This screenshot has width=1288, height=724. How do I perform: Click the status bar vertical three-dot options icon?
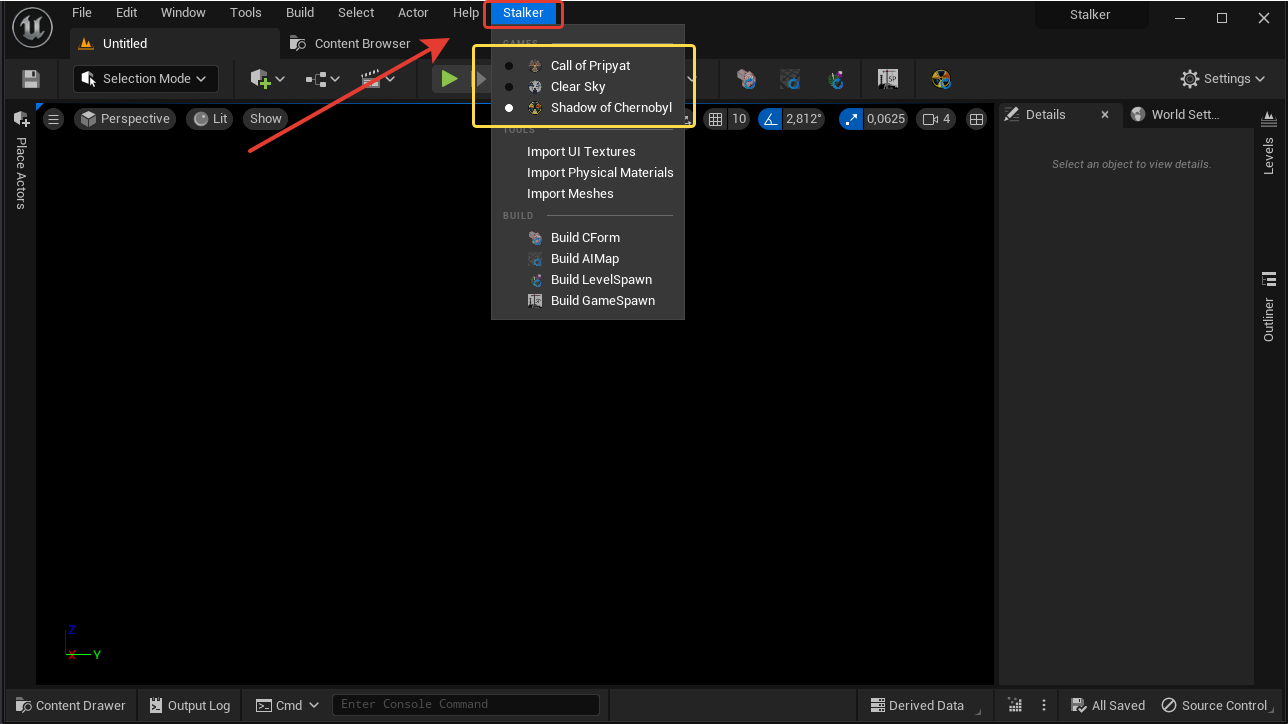(x=1044, y=705)
